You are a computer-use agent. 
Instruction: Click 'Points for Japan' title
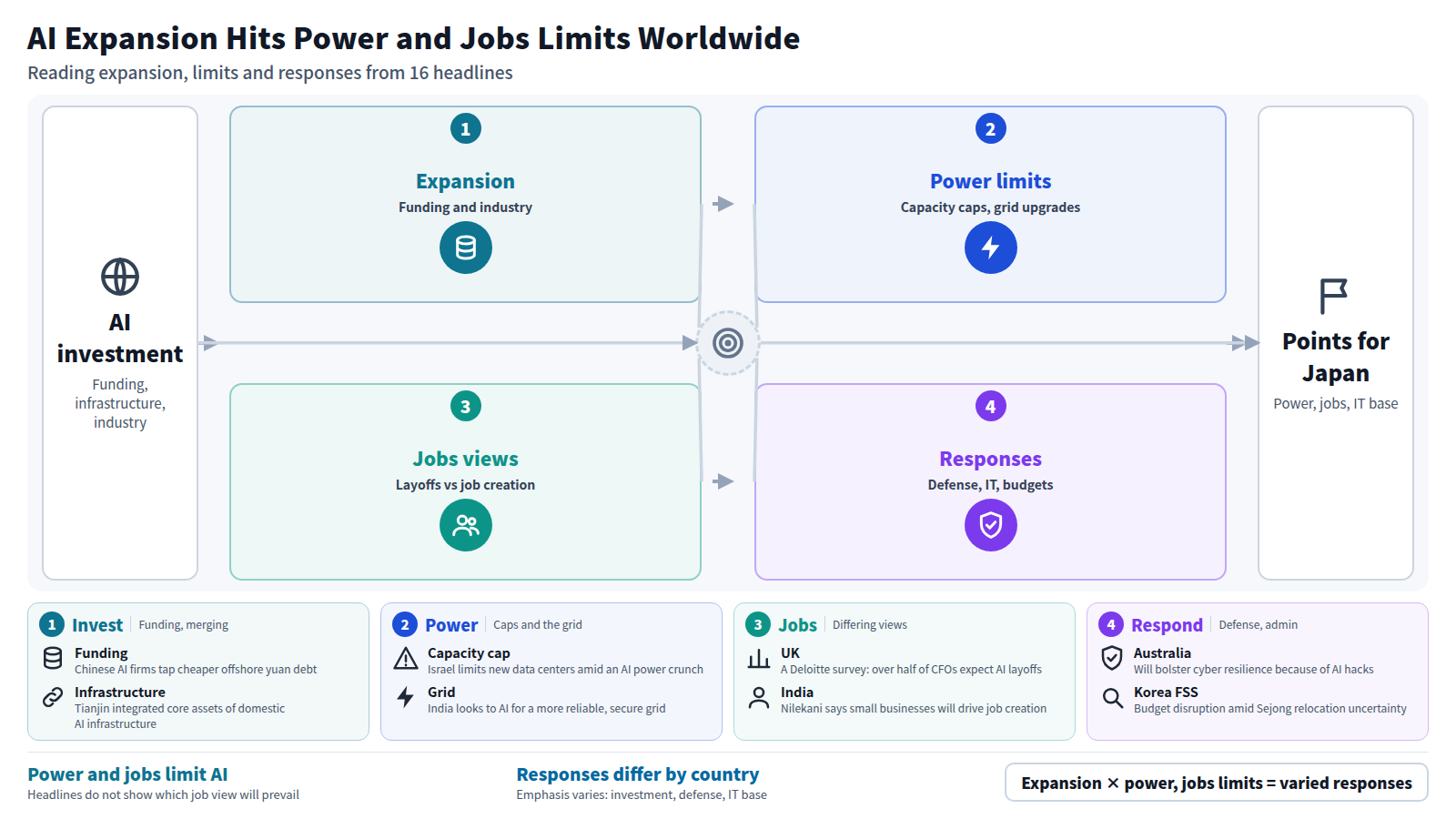(x=1336, y=357)
